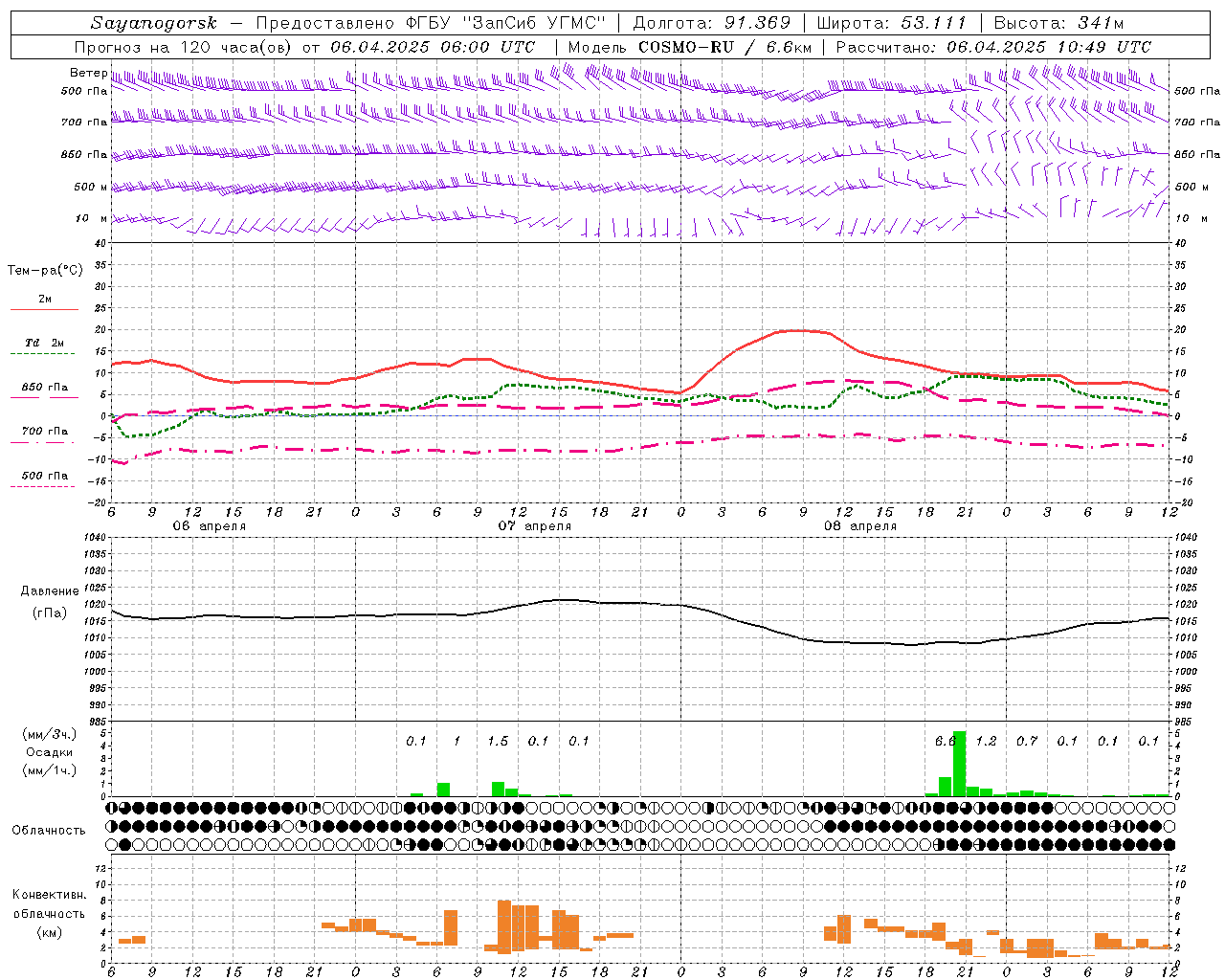
Task: Select the Долгота: 91.369 value
Action: pyautogui.click(x=712, y=23)
